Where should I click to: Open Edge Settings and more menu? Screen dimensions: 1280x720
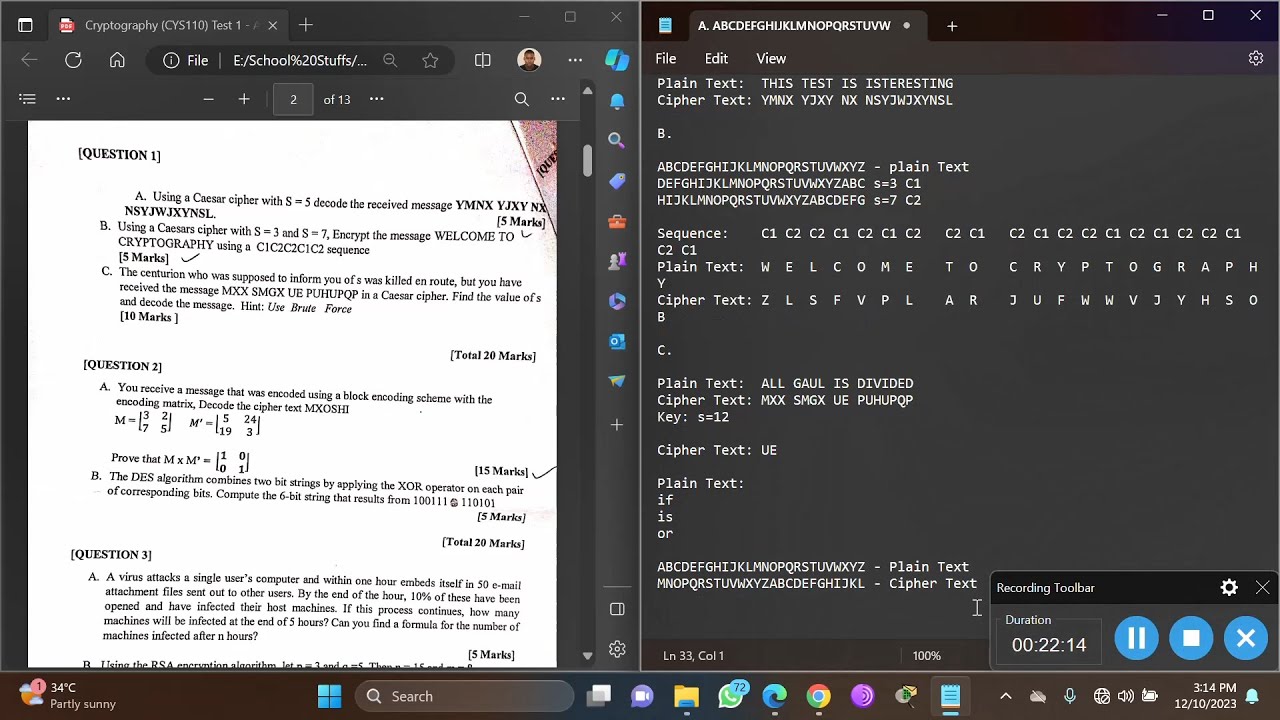[575, 60]
